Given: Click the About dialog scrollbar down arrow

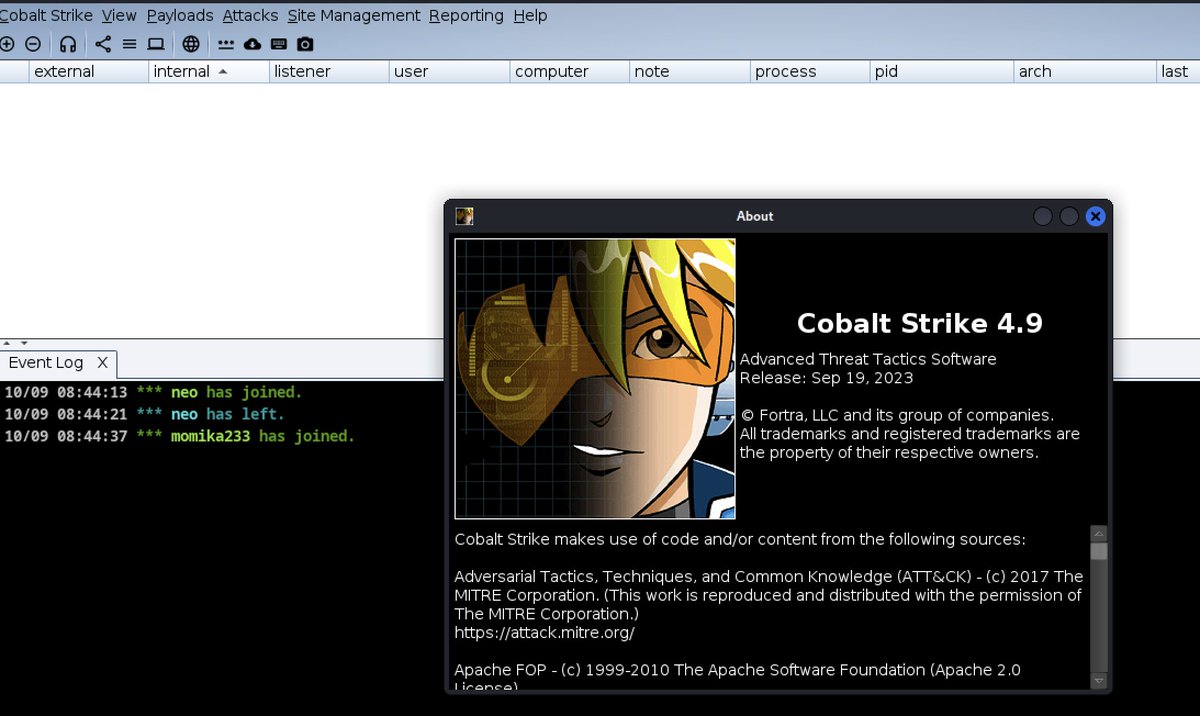Looking at the screenshot, I should [1099, 681].
